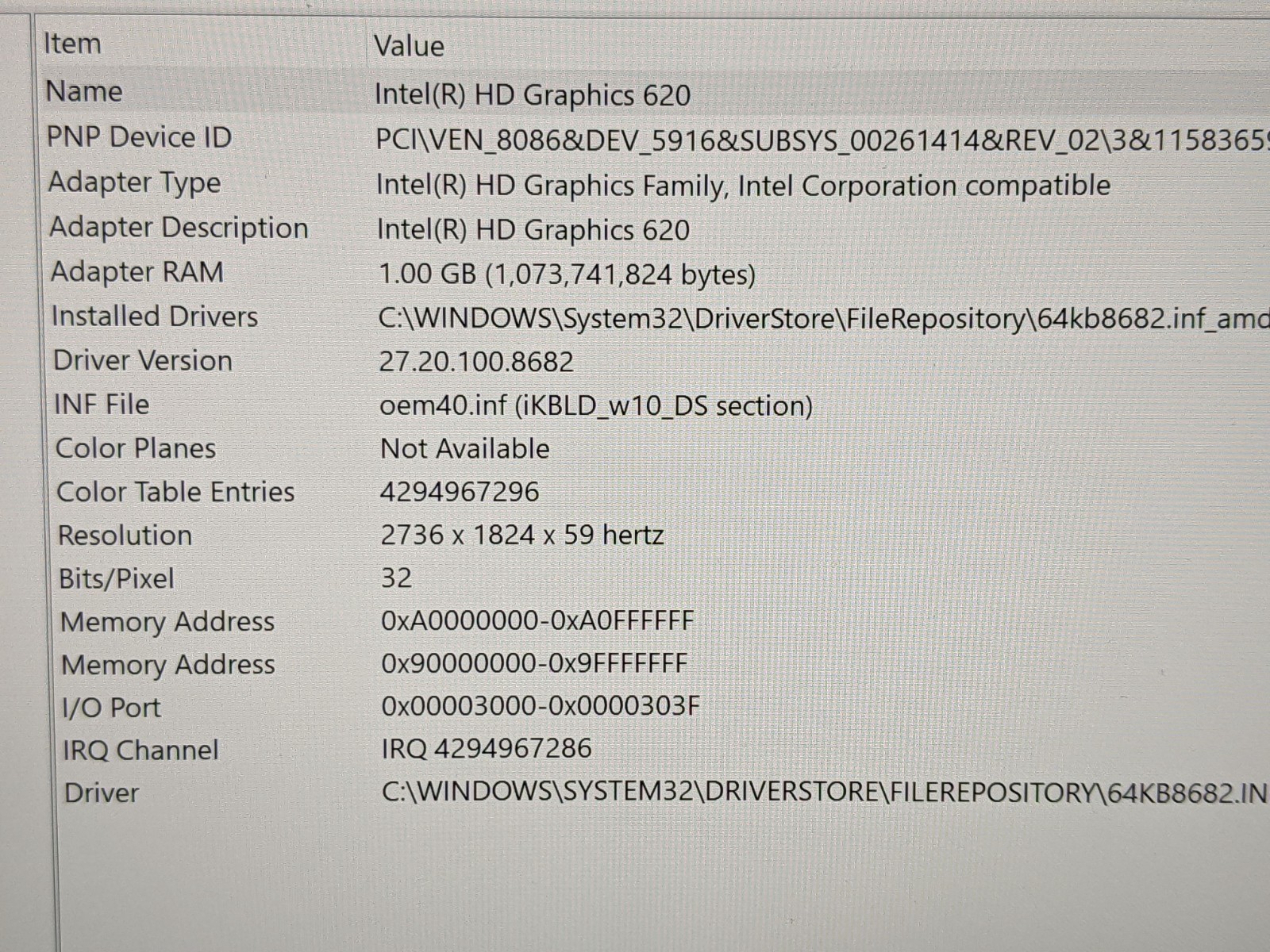Select the Adapter Description row label
Image resolution: width=1270 pixels, height=952 pixels.
point(179,228)
